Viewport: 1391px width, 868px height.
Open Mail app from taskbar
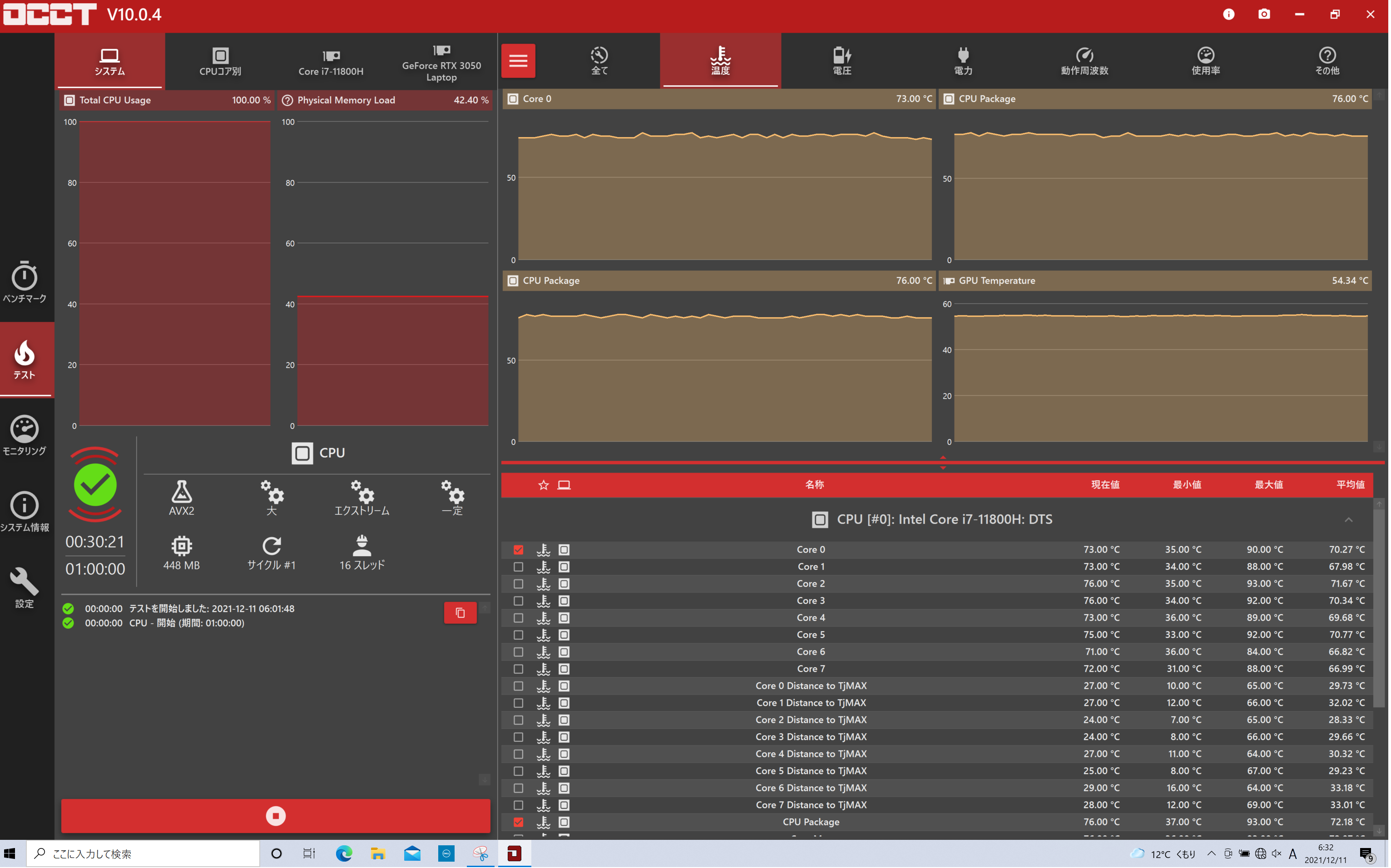click(x=412, y=853)
